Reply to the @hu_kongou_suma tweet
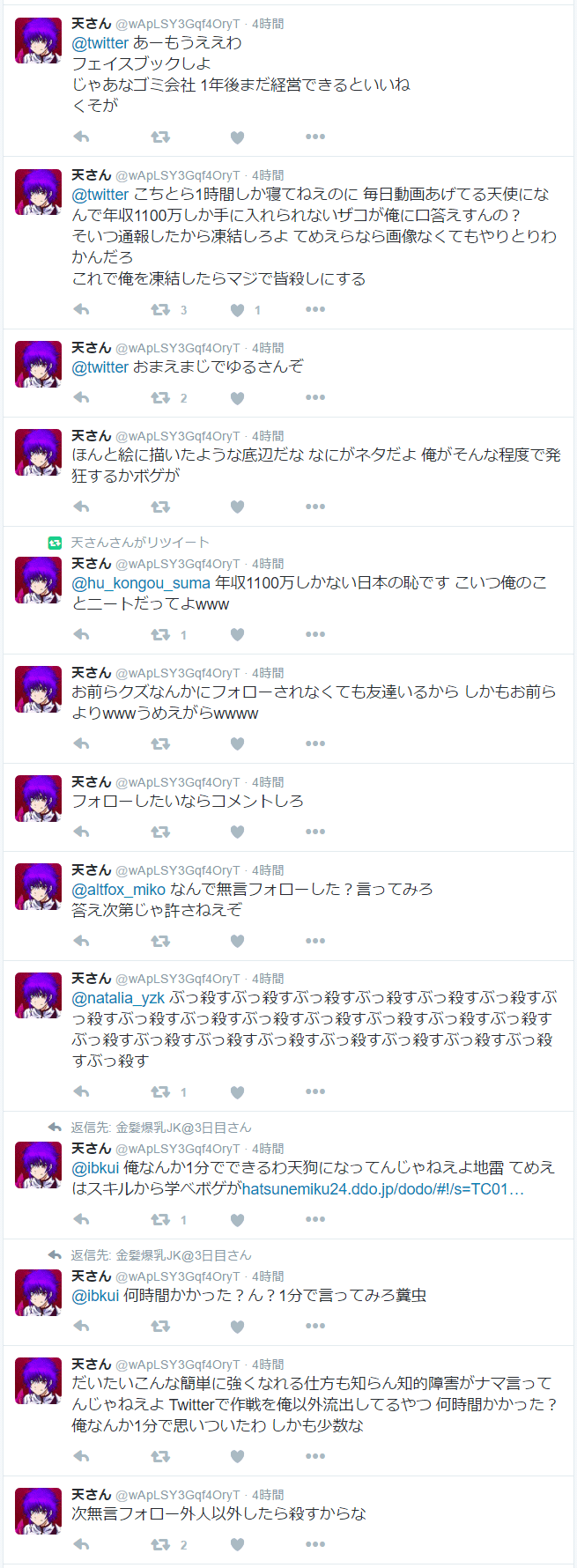The image size is (577, 1568). [81, 634]
